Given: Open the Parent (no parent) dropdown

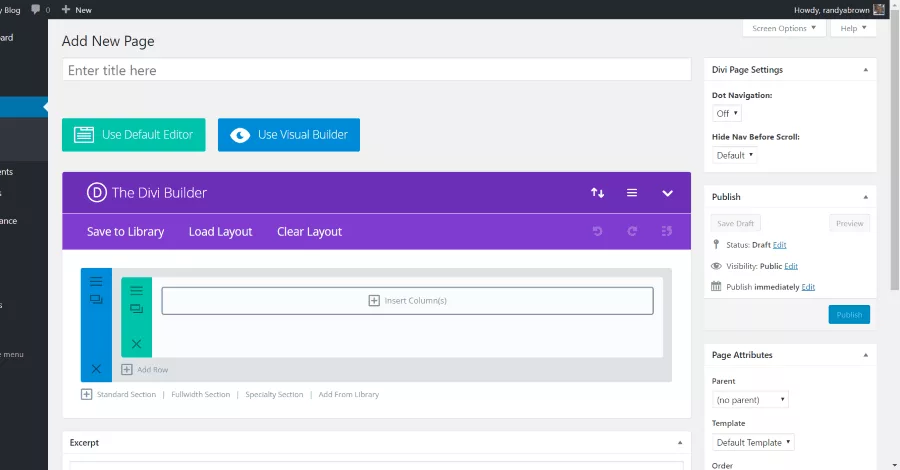Looking at the screenshot, I should click(x=750, y=399).
